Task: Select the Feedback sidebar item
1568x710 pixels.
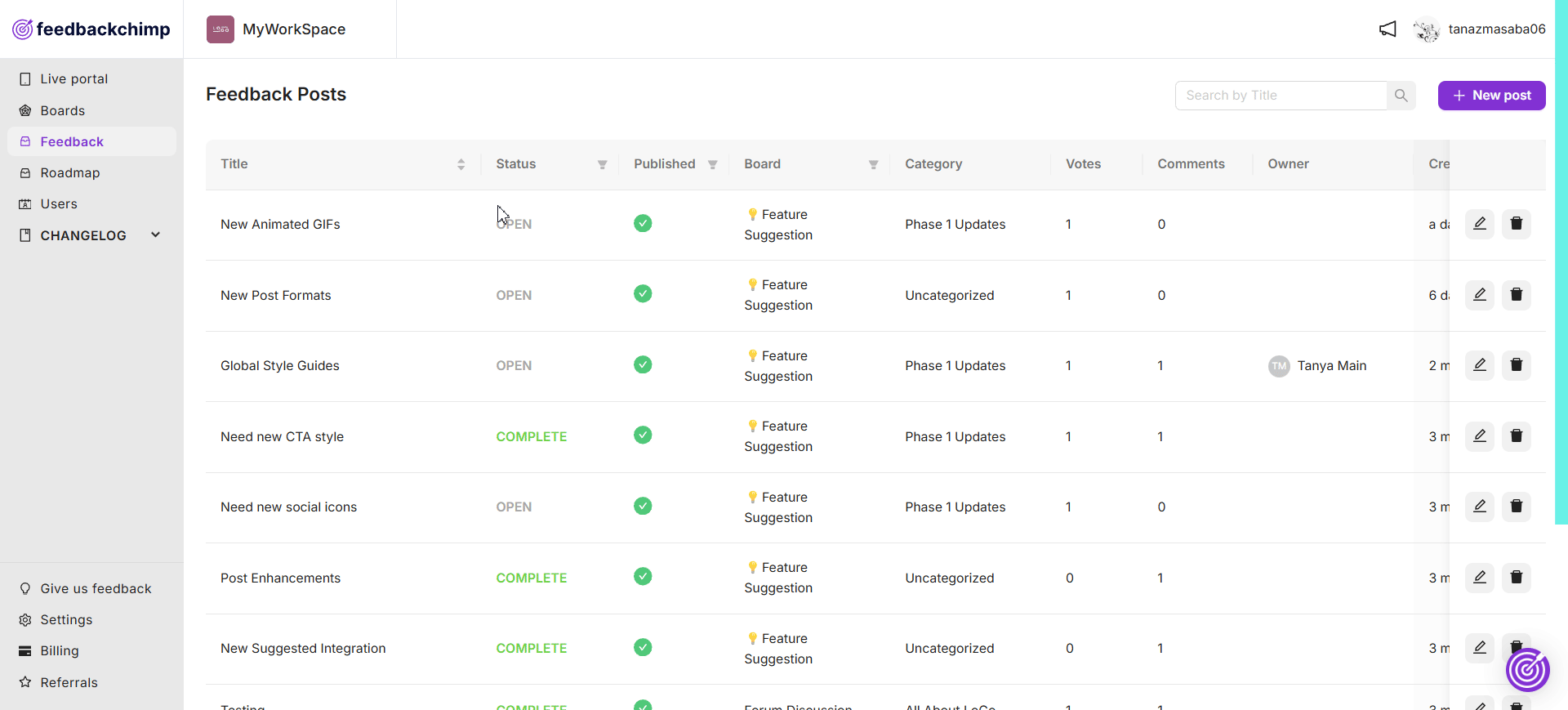Action: tap(91, 141)
